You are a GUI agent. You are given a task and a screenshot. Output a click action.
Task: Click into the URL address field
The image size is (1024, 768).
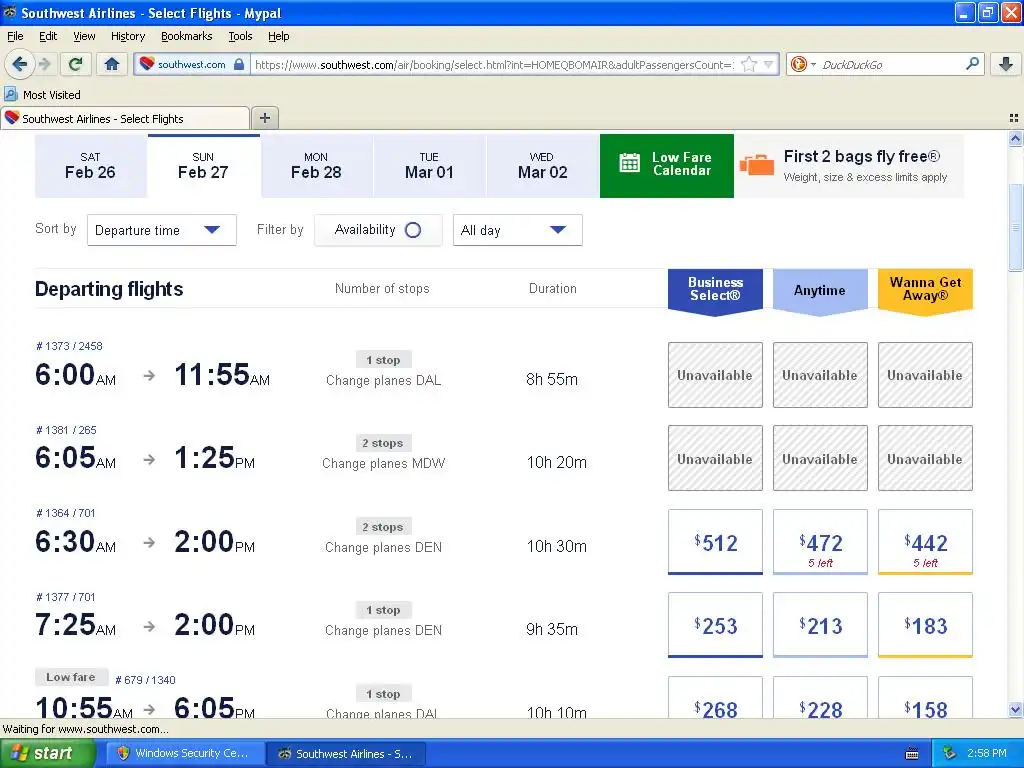pyautogui.click(x=495, y=65)
